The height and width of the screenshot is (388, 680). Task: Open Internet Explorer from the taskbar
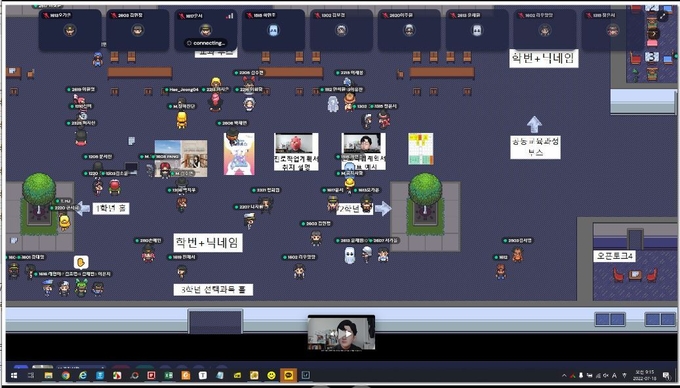click(x=82, y=375)
